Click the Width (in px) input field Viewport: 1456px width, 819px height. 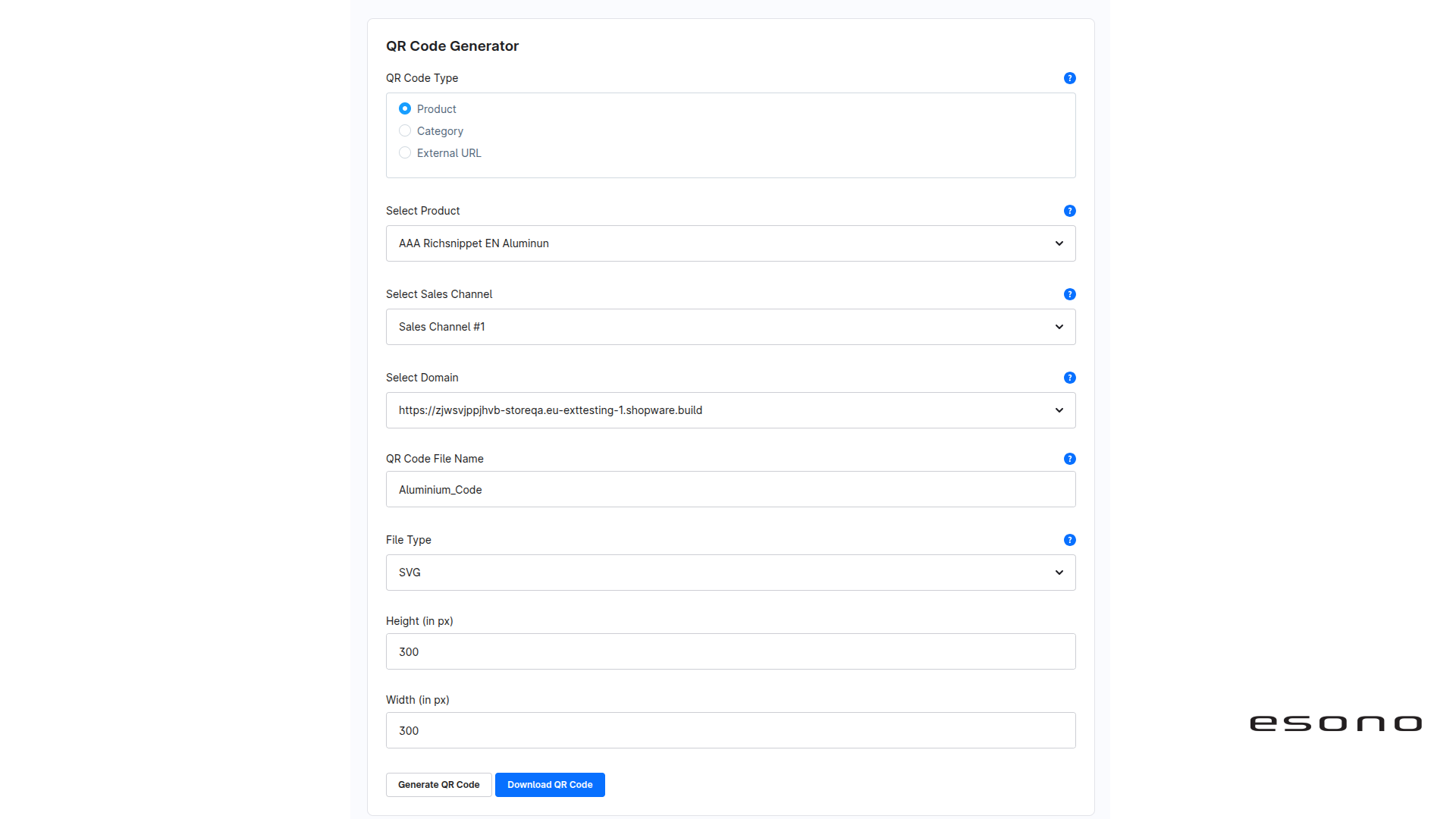tap(730, 730)
